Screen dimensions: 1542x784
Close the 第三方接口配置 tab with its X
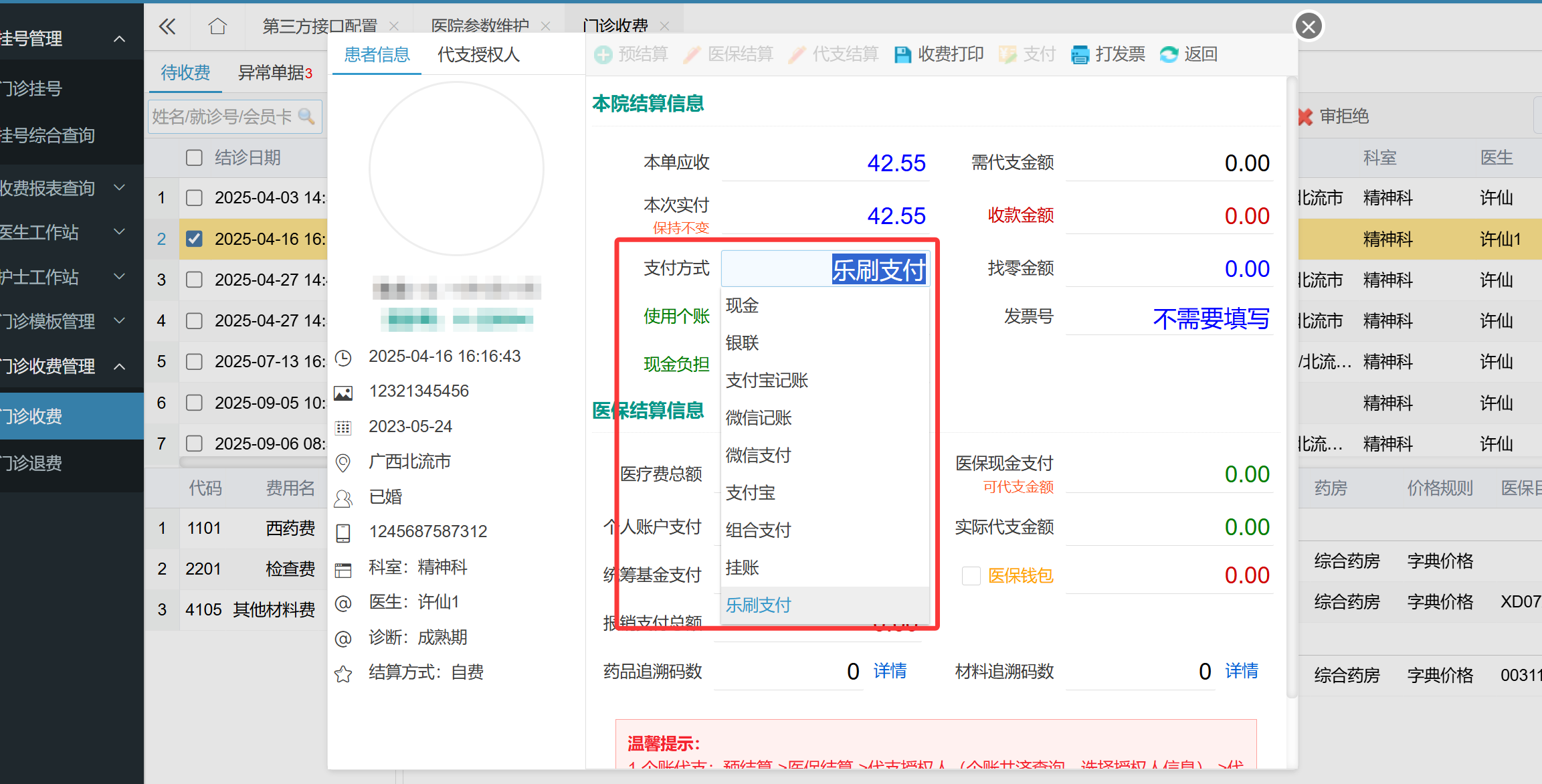tap(394, 27)
